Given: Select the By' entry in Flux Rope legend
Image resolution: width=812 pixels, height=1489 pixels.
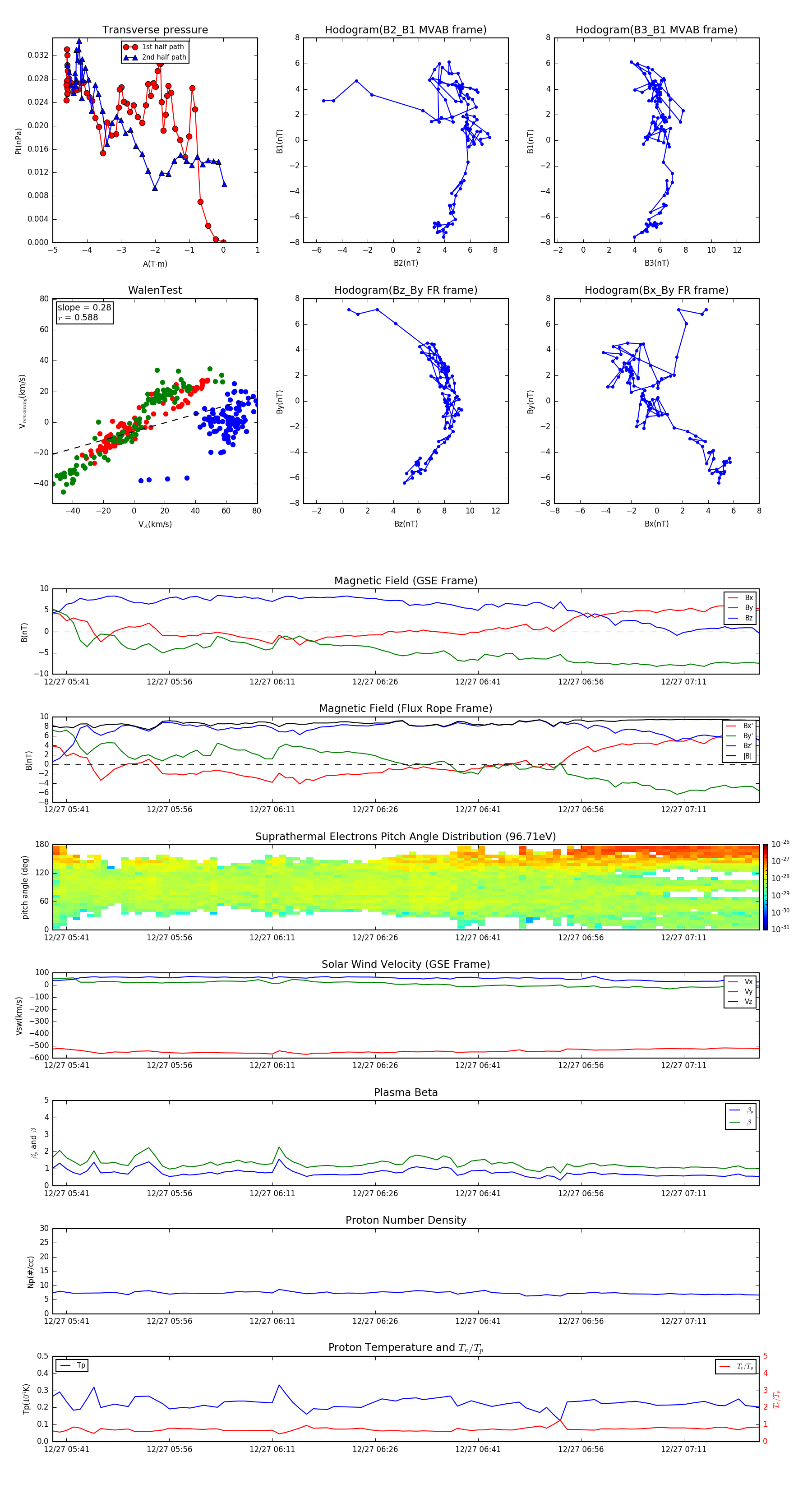Looking at the screenshot, I should tap(740, 736).
